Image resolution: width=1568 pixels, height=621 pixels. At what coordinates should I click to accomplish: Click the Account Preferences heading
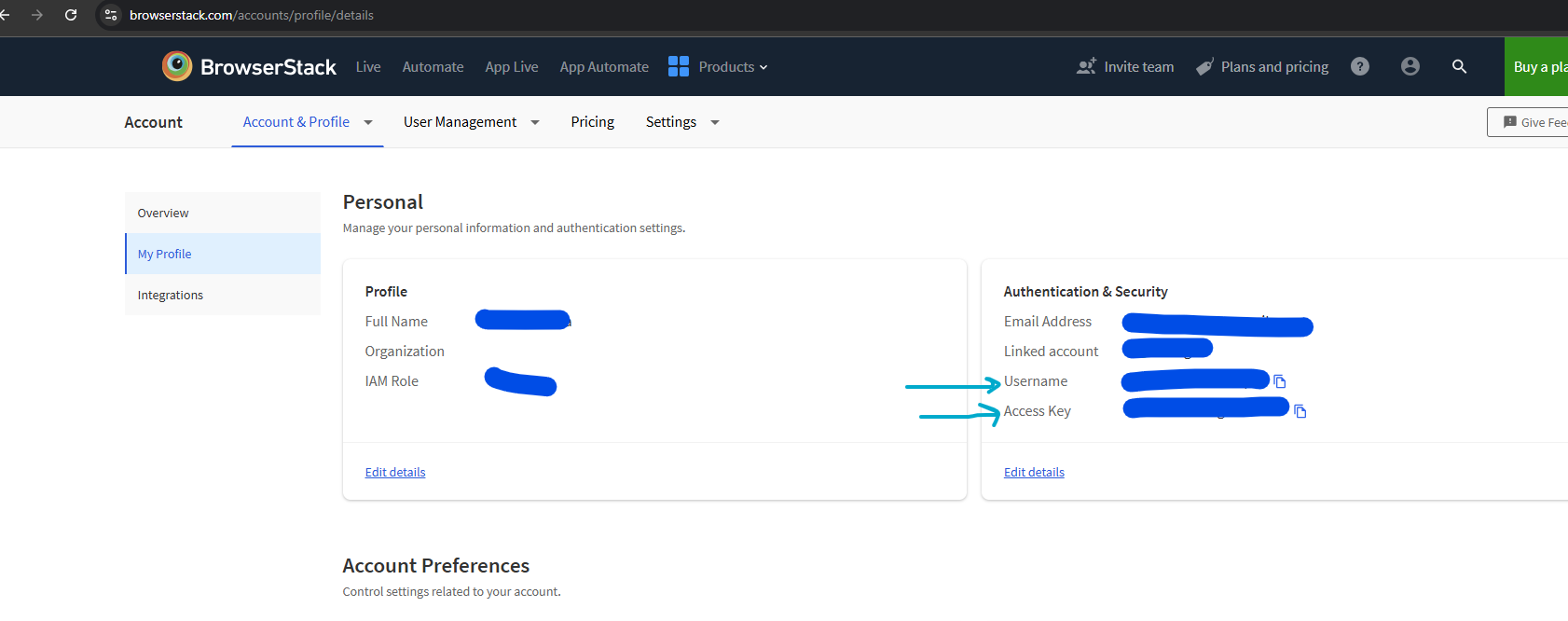point(436,566)
